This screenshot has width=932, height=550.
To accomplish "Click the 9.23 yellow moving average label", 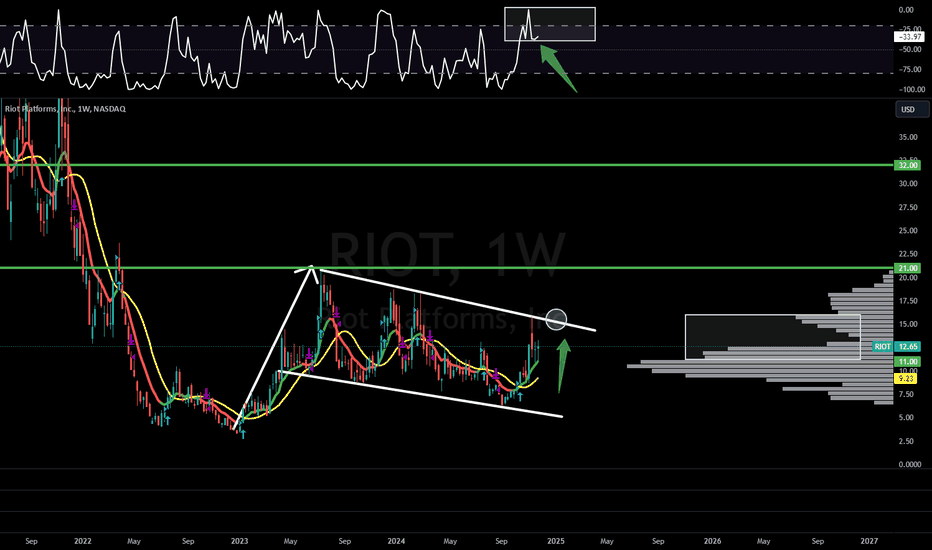I will (906, 378).
